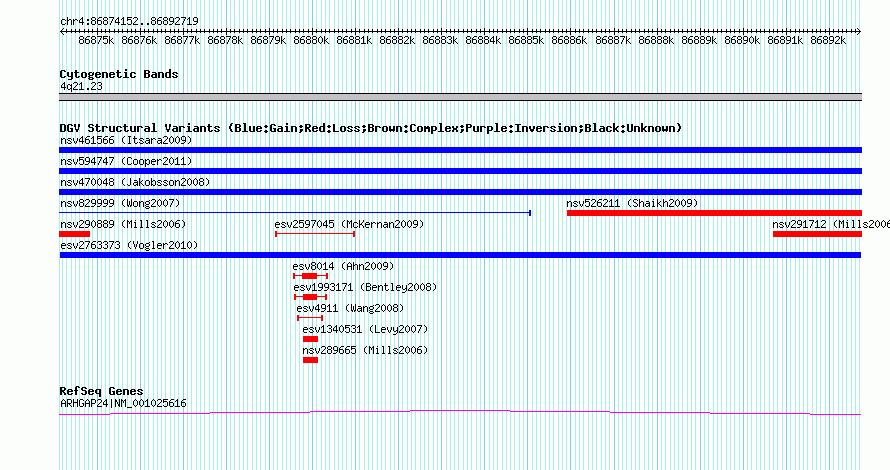Image resolution: width=890 pixels, height=470 pixels.
Task: Select the red nsv526211 loss bar
Action: pyautogui.click(x=714, y=213)
